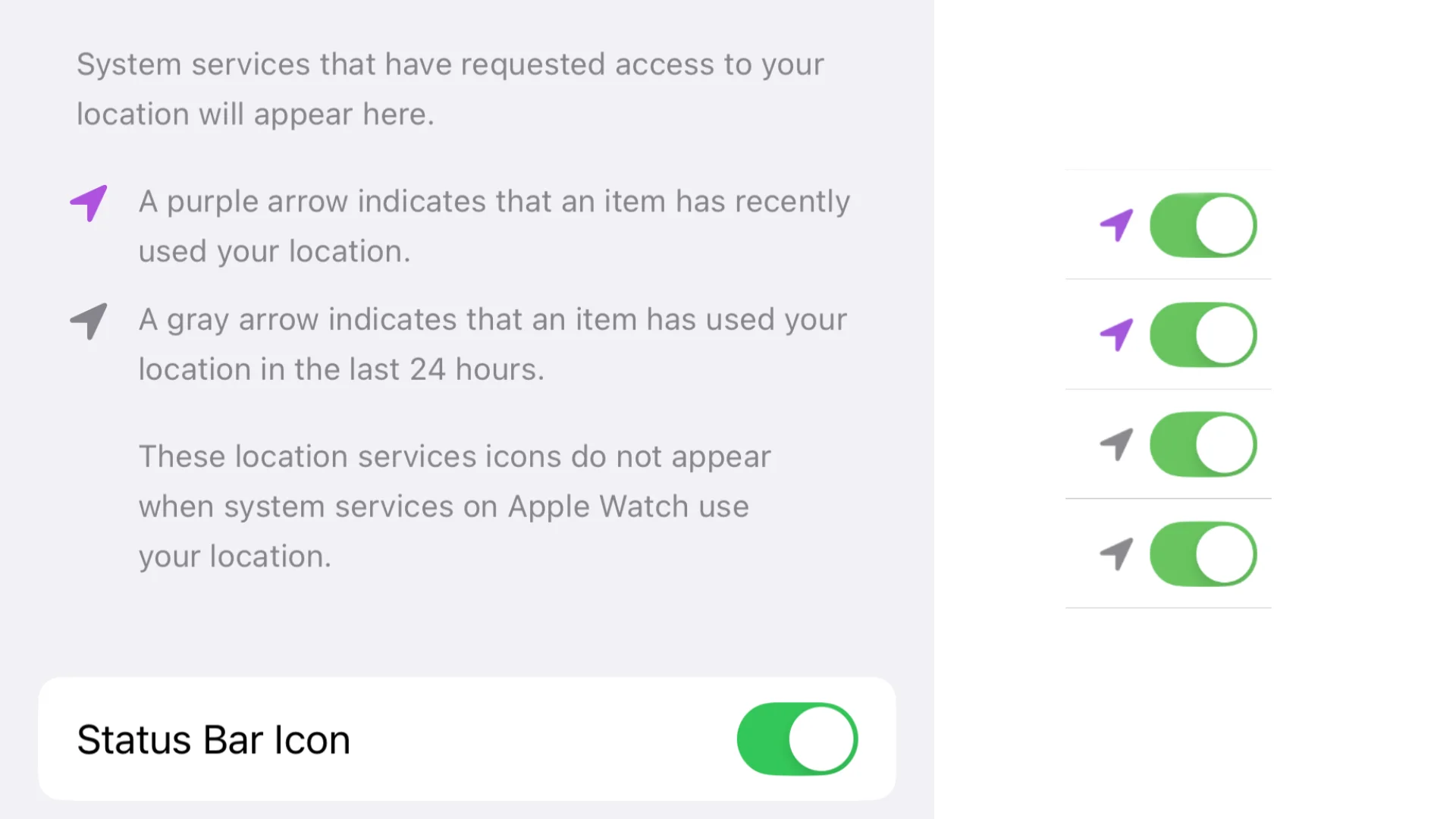Switch off the third toggle with gray arrow
This screenshot has width=1456, height=819.
(x=1203, y=444)
